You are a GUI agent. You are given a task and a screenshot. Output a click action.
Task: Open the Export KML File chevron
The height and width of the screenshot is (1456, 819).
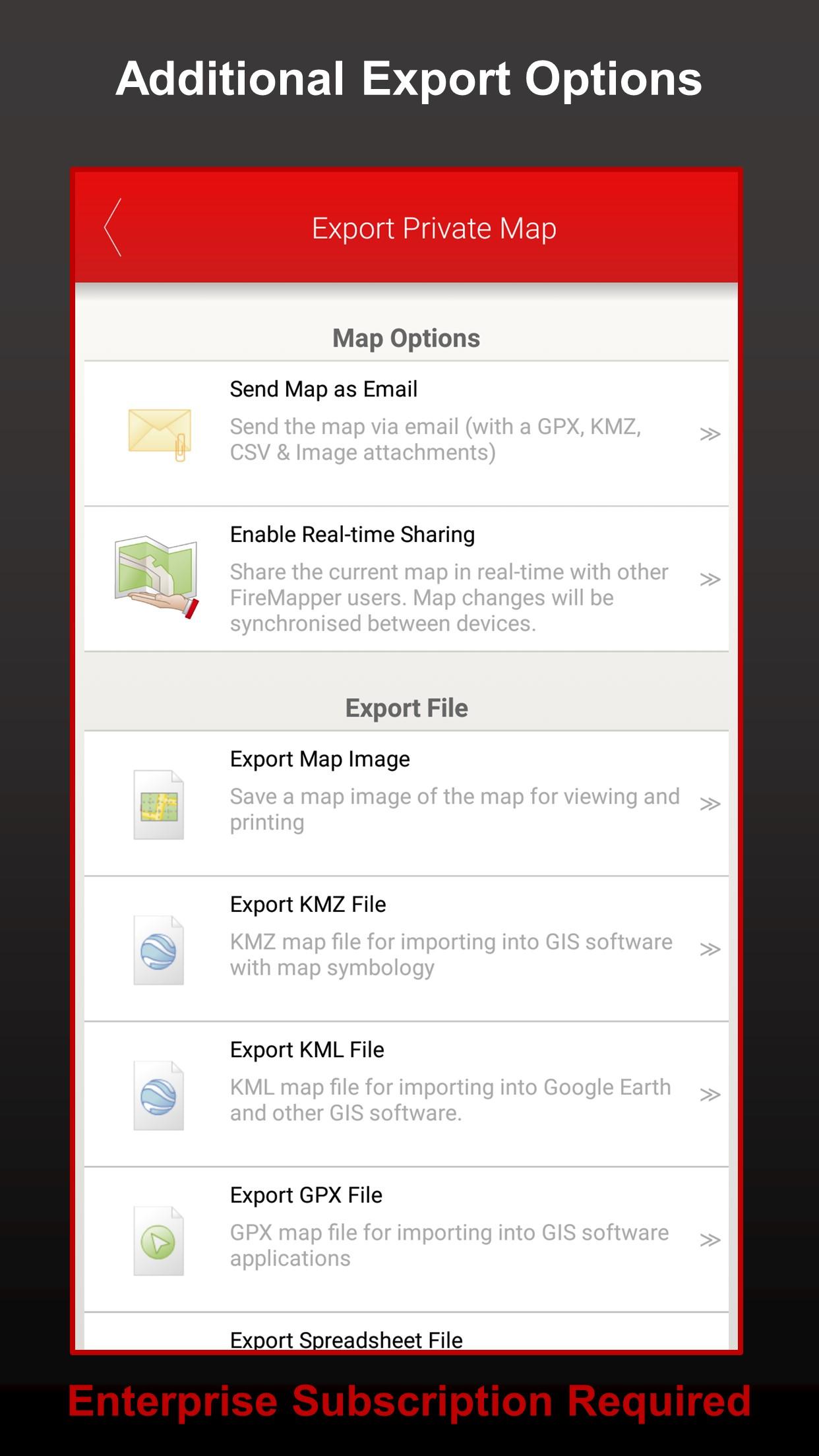tap(710, 1095)
